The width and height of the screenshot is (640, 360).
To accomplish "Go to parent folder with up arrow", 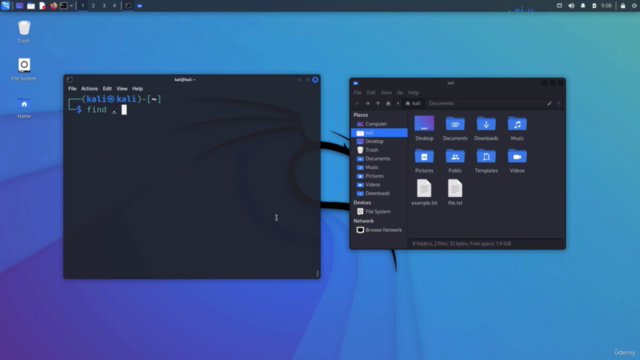I will (378, 104).
